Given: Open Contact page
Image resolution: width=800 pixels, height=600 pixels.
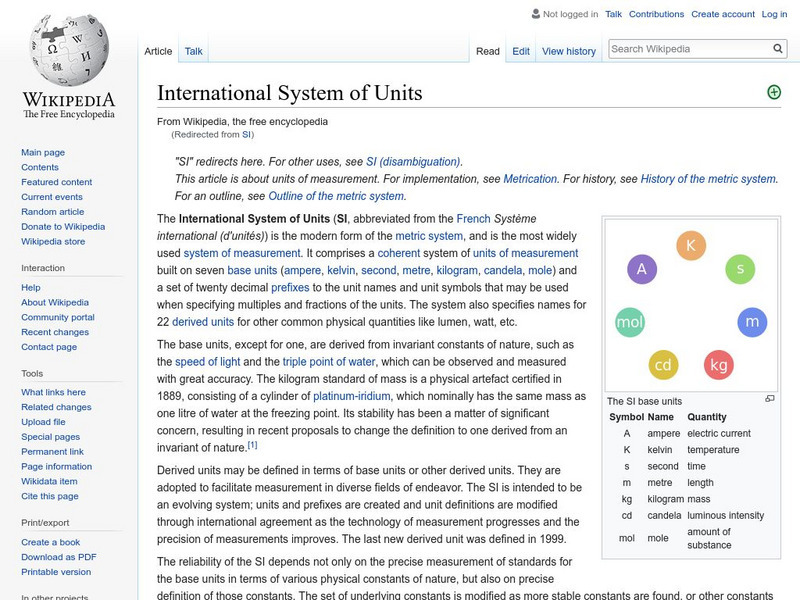Looking at the screenshot, I should (49, 347).
